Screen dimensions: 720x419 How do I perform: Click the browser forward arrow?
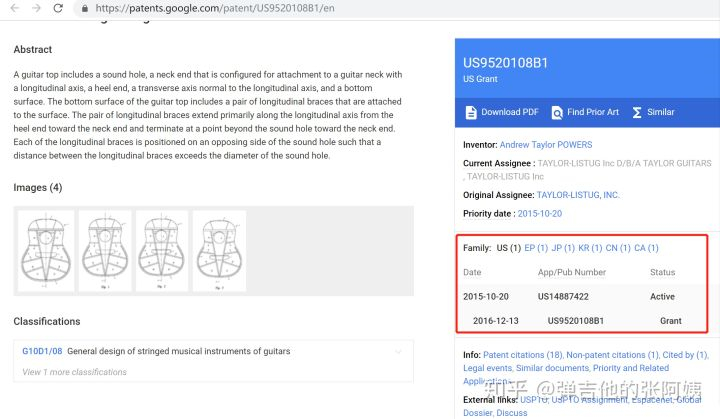(37, 8)
